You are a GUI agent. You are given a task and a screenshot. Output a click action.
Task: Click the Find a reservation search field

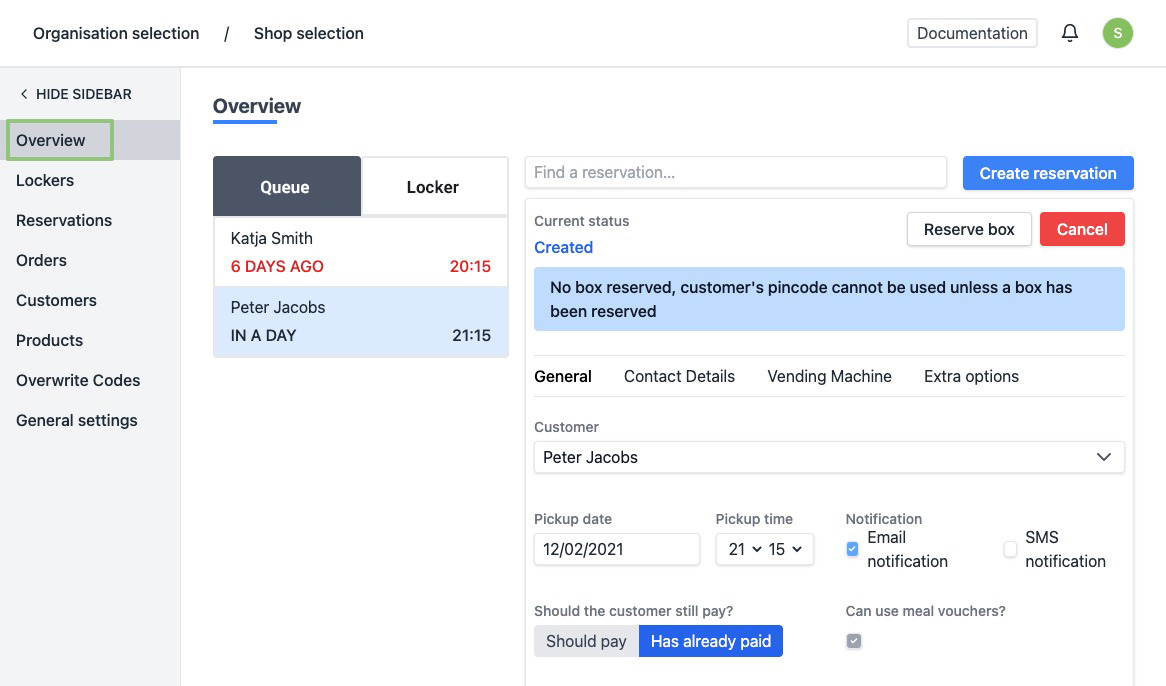(x=735, y=172)
